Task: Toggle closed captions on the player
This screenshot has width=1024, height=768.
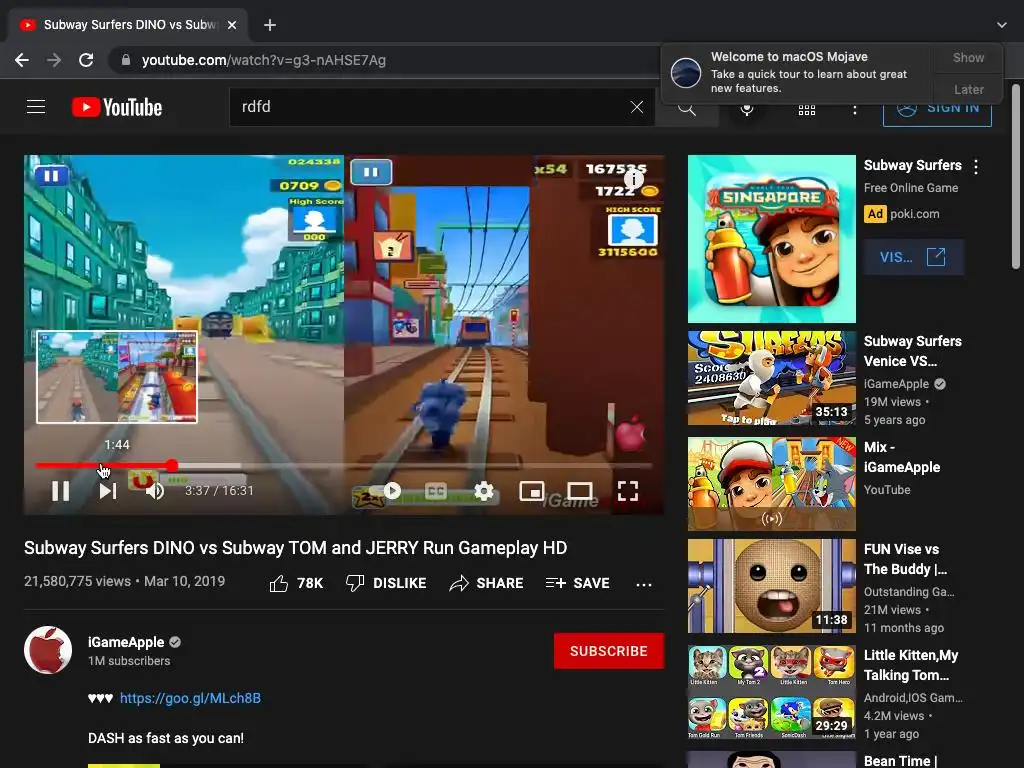Action: click(x=436, y=490)
